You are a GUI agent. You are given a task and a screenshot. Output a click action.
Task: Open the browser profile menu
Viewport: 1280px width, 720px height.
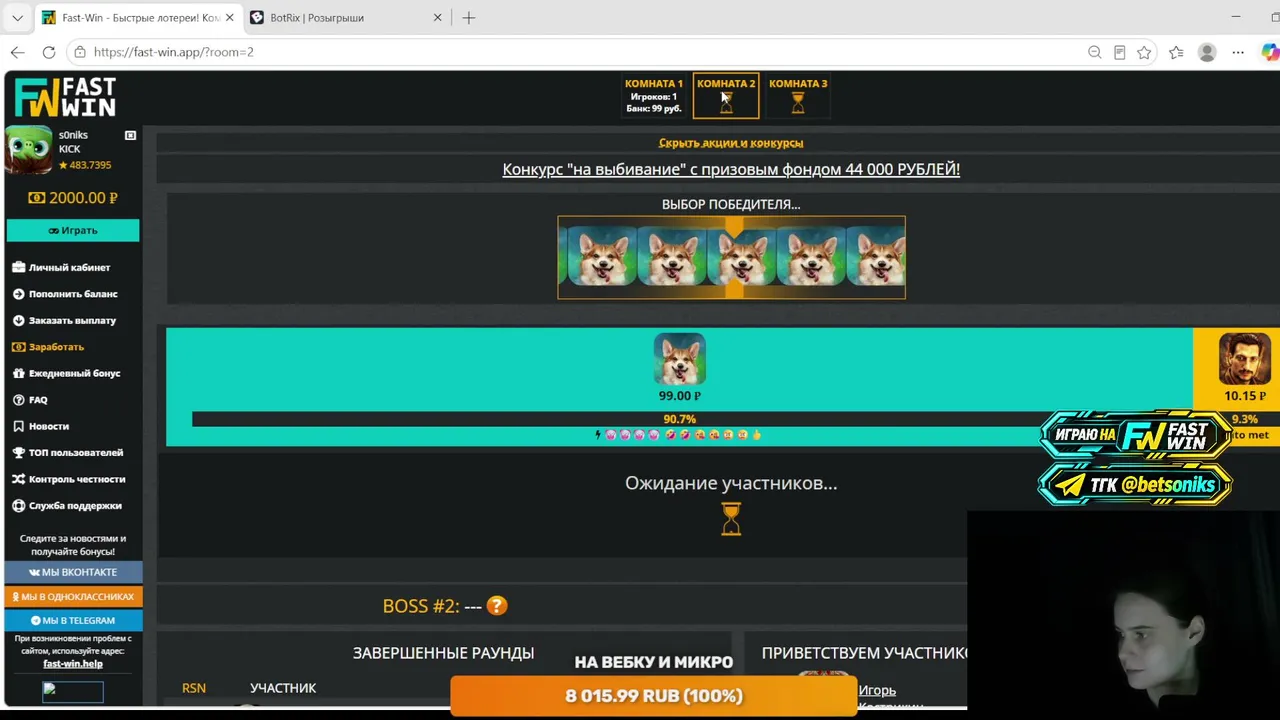tap(1207, 52)
